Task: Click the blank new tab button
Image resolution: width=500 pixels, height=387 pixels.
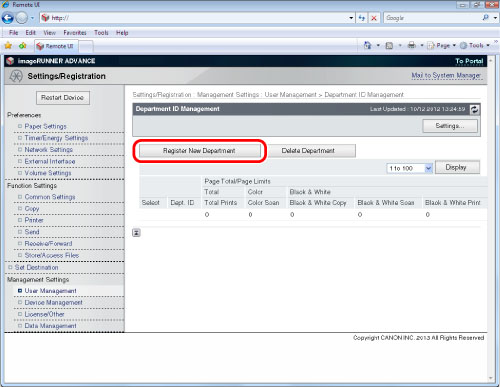Action: (x=86, y=47)
